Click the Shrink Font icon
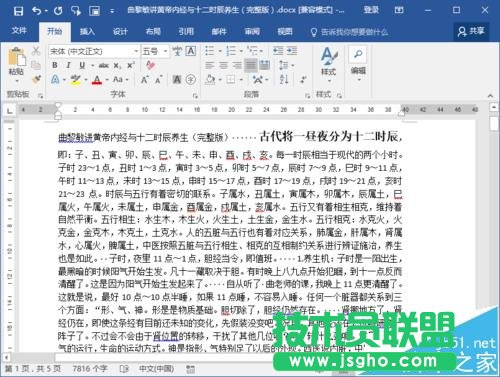The height and width of the screenshot is (377, 500). coord(158,80)
